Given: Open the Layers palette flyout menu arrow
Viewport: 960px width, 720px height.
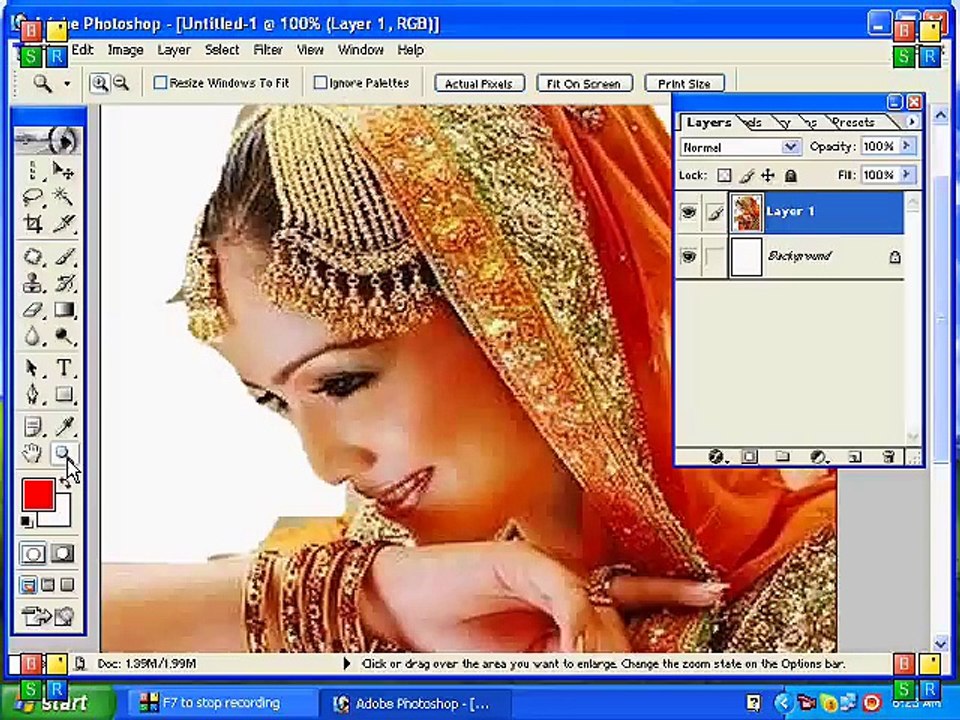Looking at the screenshot, I should (912, 122).
